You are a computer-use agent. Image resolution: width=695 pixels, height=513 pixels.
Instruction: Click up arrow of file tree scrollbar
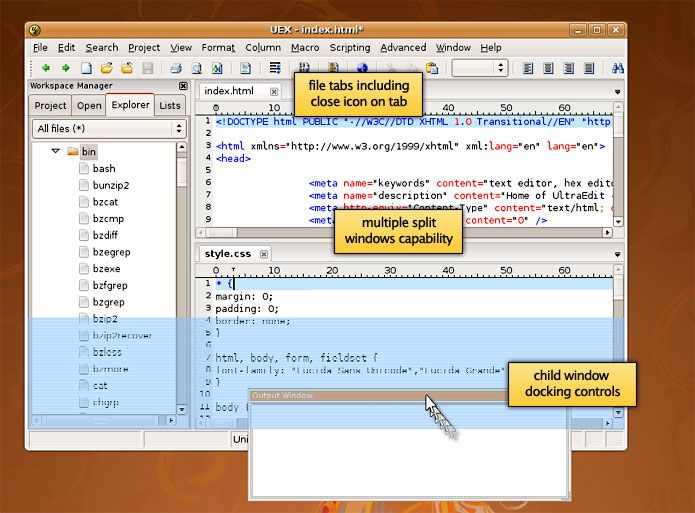(182, 147)
